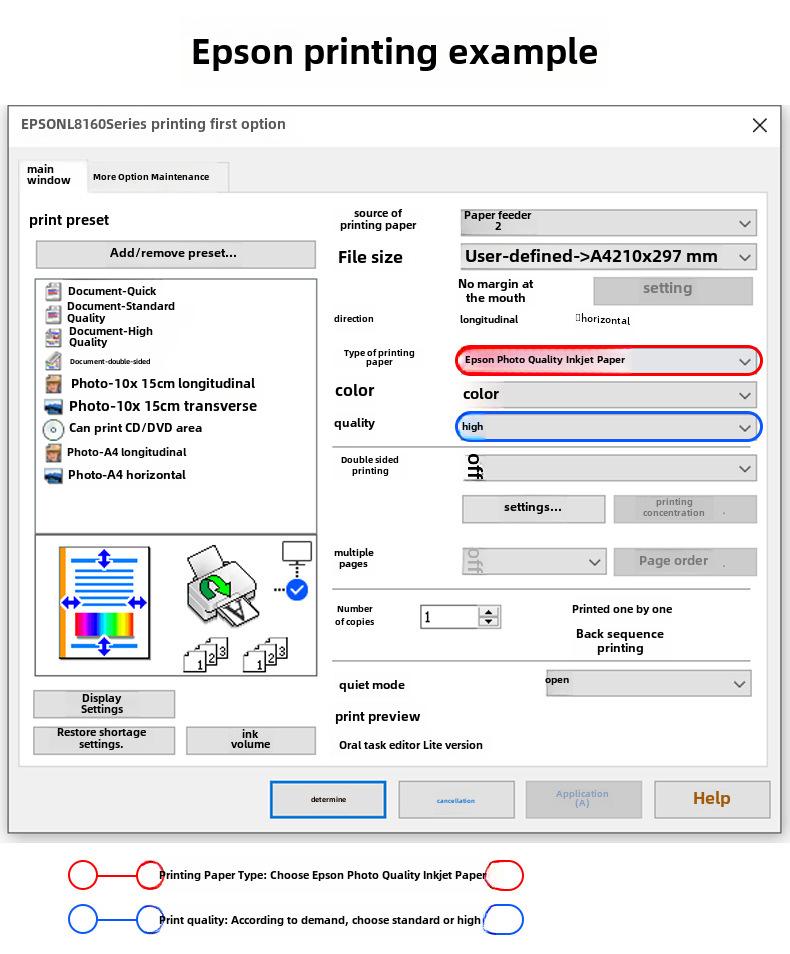Select Document-Standard Quality preset
Image resolution: width=790 pixels, height=954 pixels.
coord(121,312)
